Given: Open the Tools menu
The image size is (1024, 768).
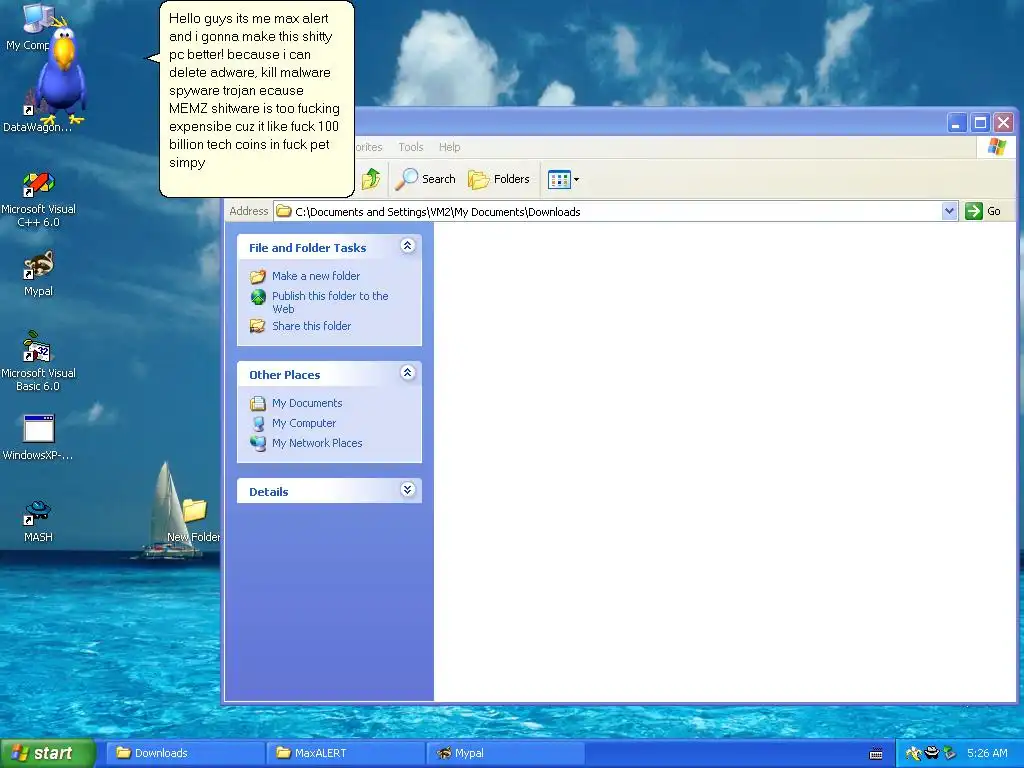Looking at the screenshot, I should [411, 147].
